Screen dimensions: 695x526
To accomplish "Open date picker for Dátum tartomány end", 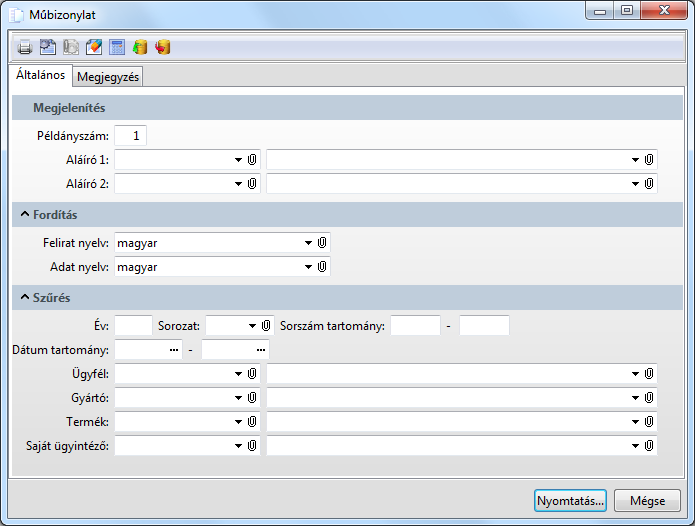I will pyautogui.click(x=261, y=350).
